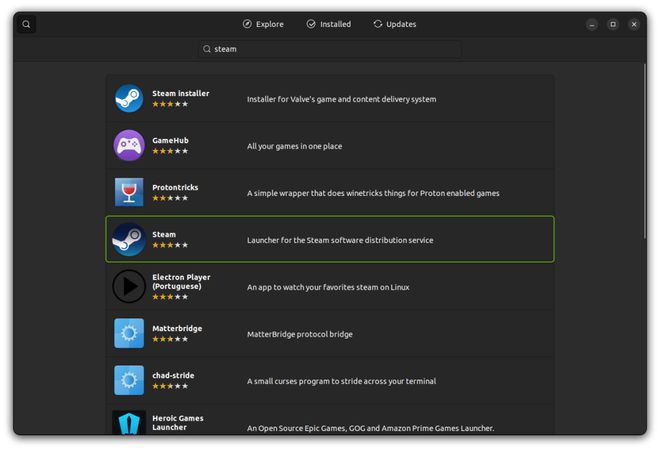Click the checkmark icon beside Installed
Image resolution: width=660 pixels, height=450 pixels.
(311, 24)
